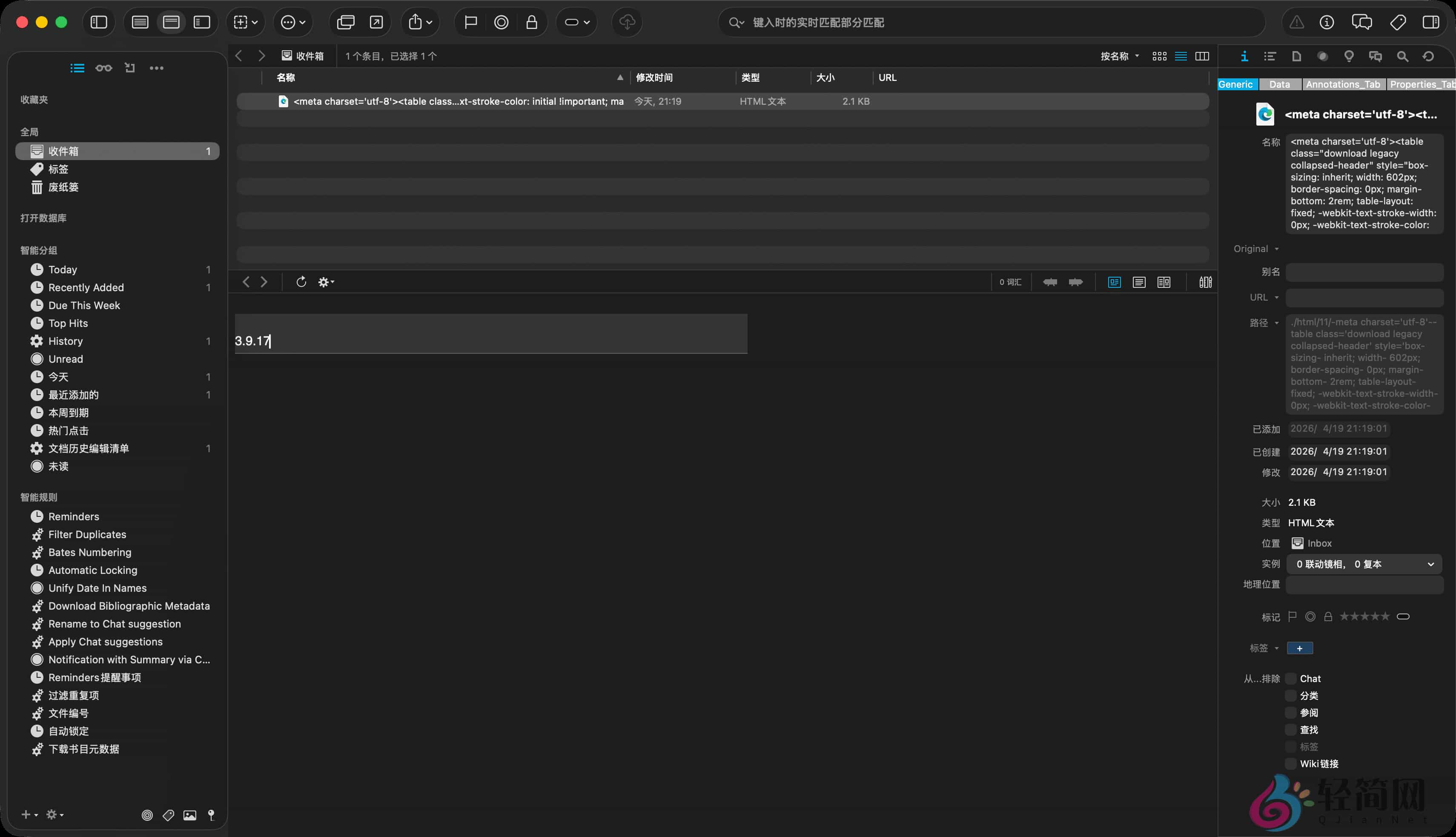Open the search inspector icon
Viewport: 1456px width, 837px height.
(x=1402, y=56)
